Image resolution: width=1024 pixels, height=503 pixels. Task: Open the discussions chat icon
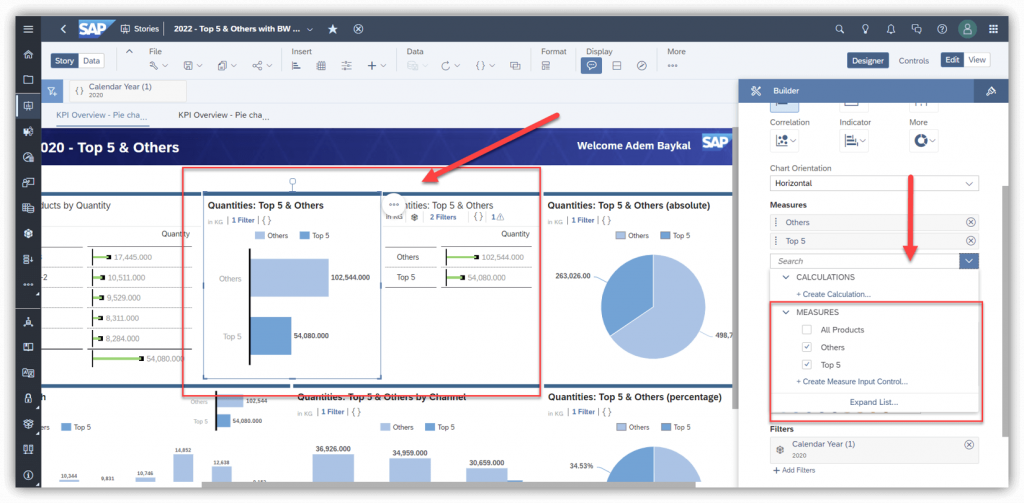[916, 29]
